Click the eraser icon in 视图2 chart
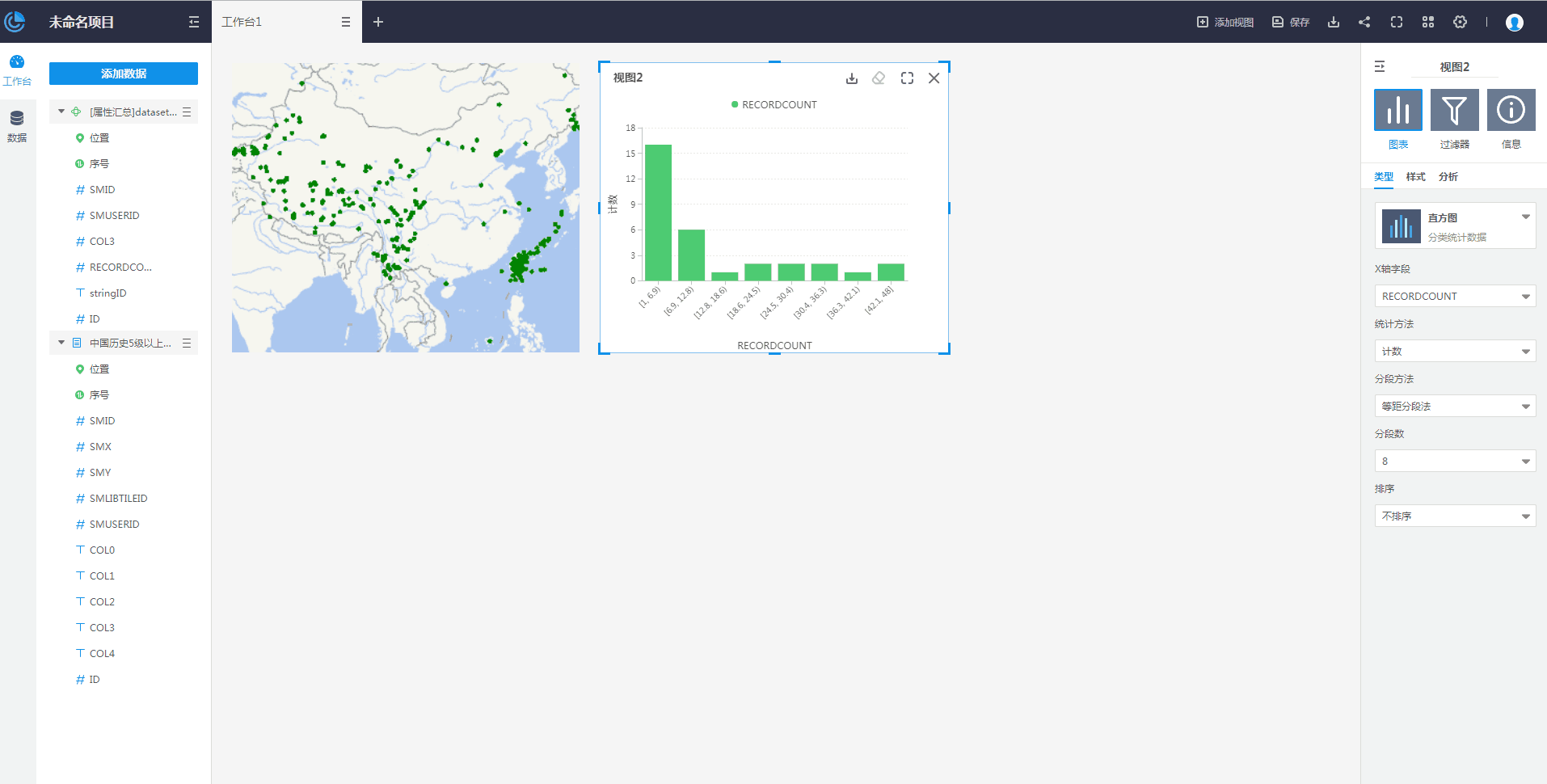1547x784 pixels. tap(879, 78)
